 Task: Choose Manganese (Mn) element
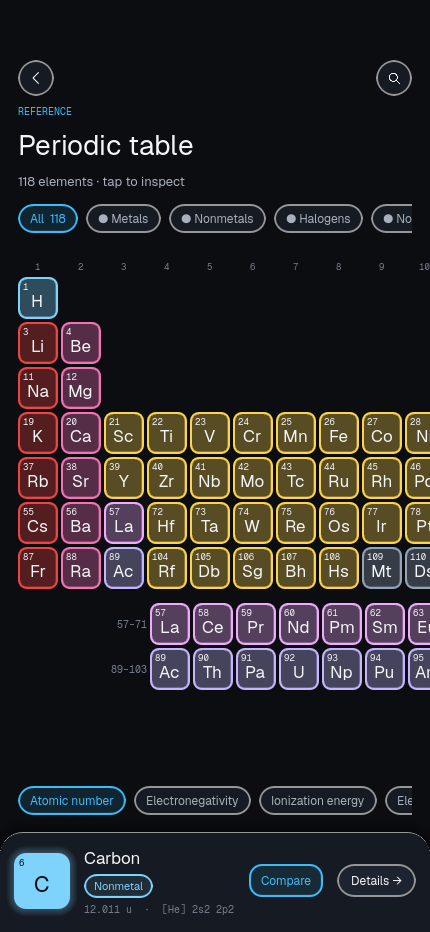tap(296, 433)
